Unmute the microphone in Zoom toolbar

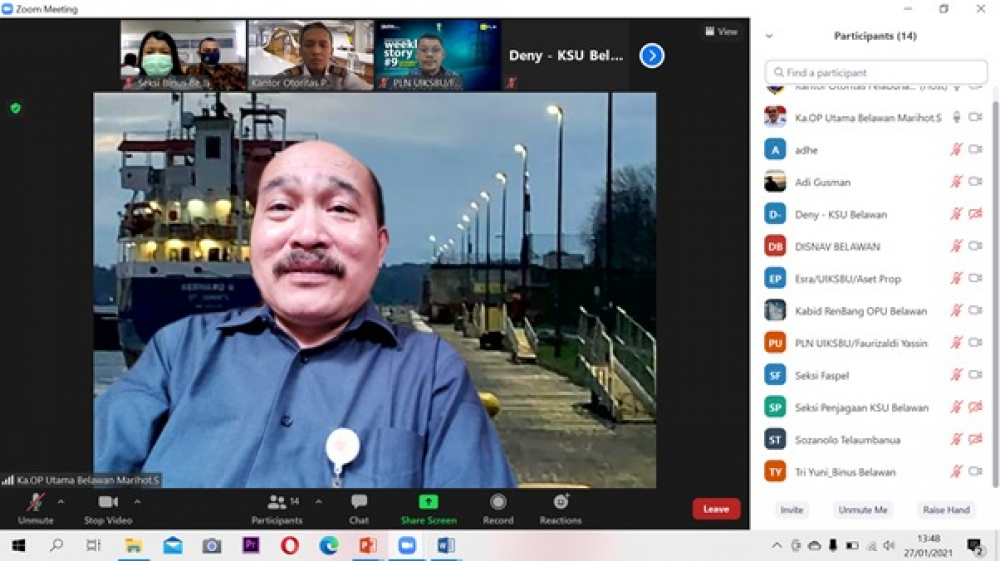point(36,509)
